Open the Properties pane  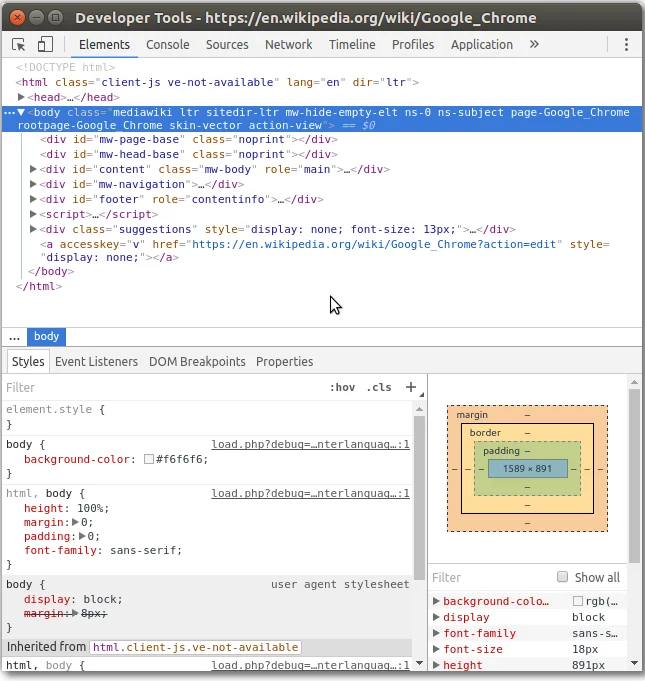point(284,361)
